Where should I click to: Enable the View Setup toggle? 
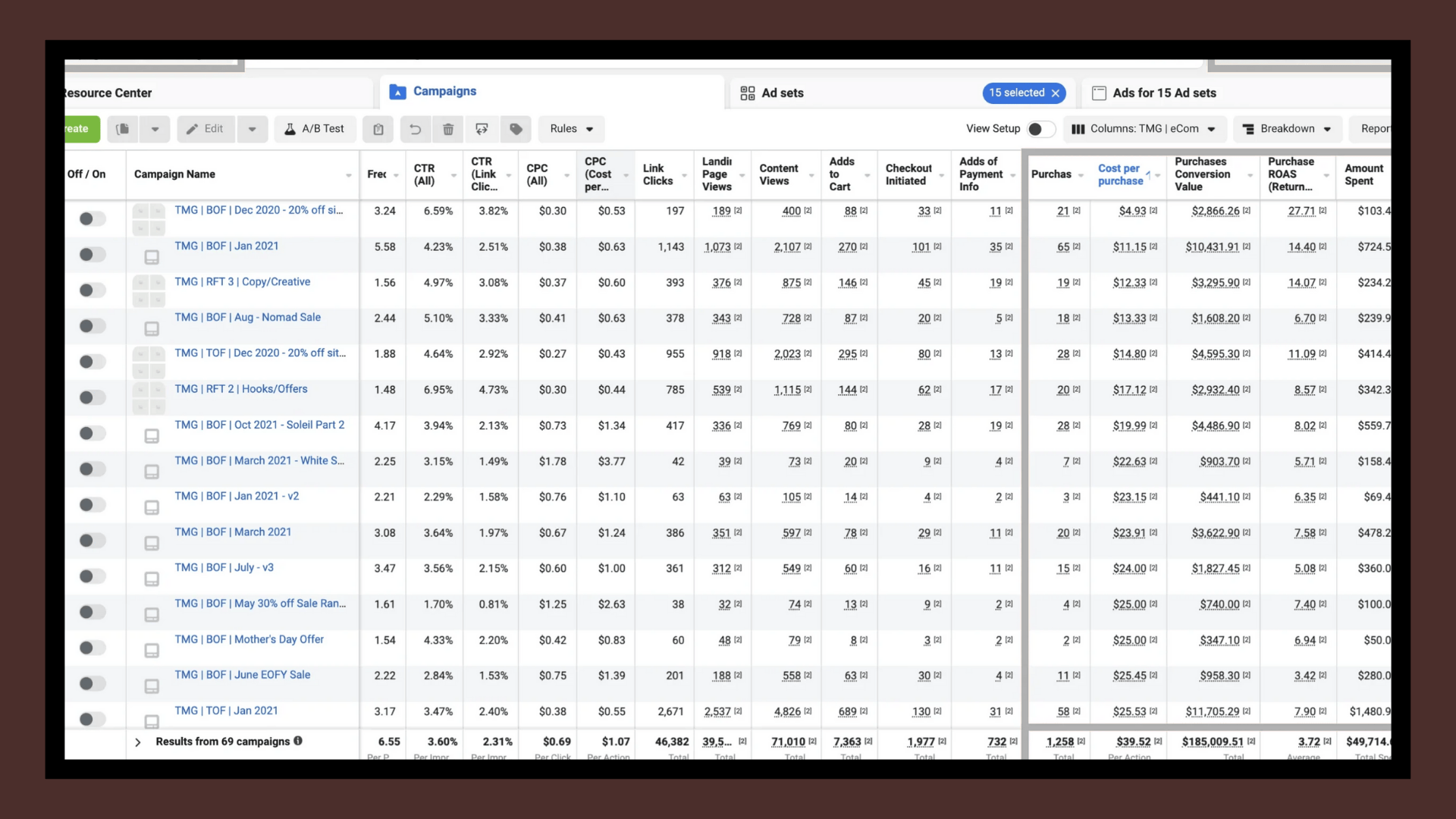(1040, 129)
